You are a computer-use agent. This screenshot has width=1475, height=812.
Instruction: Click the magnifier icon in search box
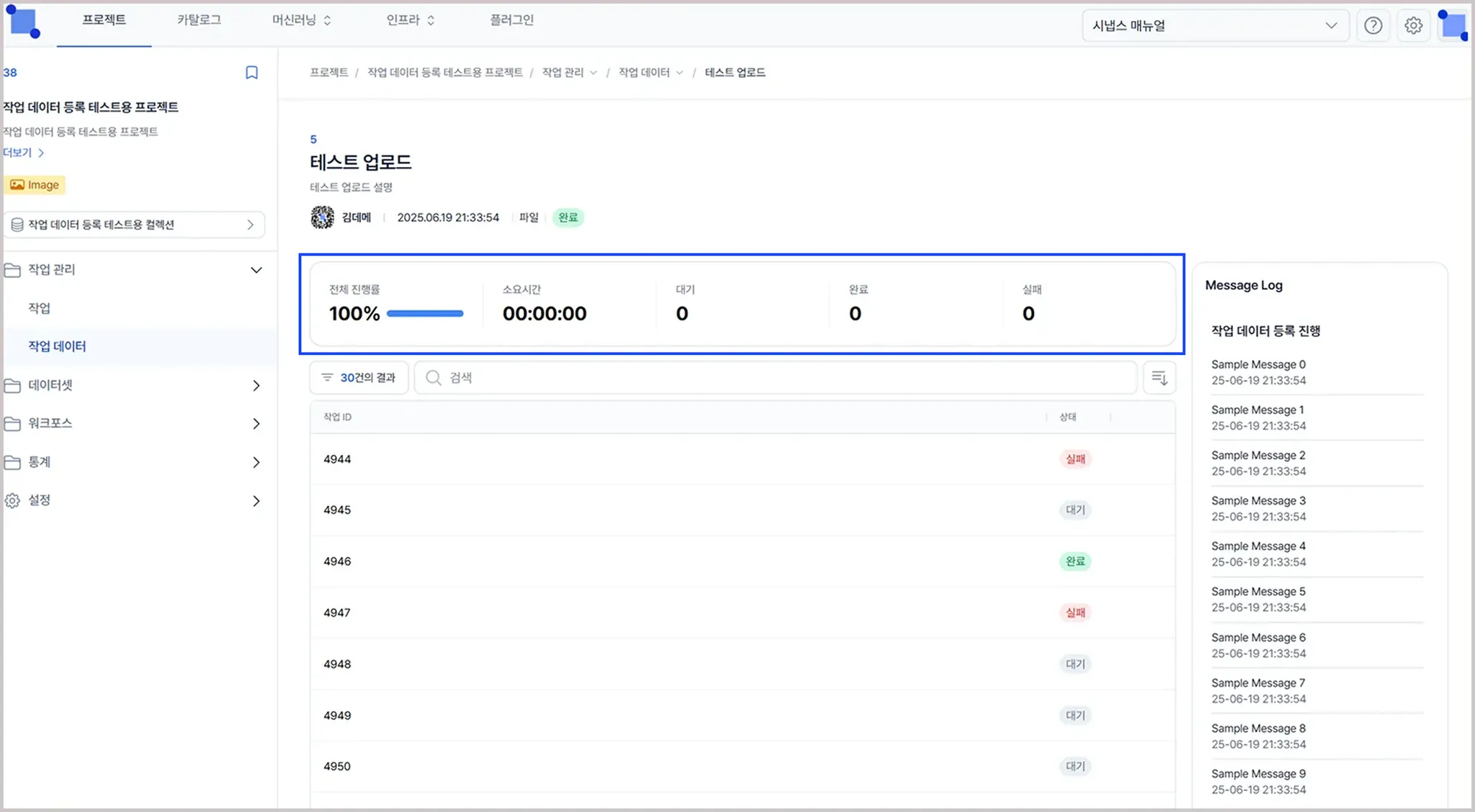(x=434, y=377)
